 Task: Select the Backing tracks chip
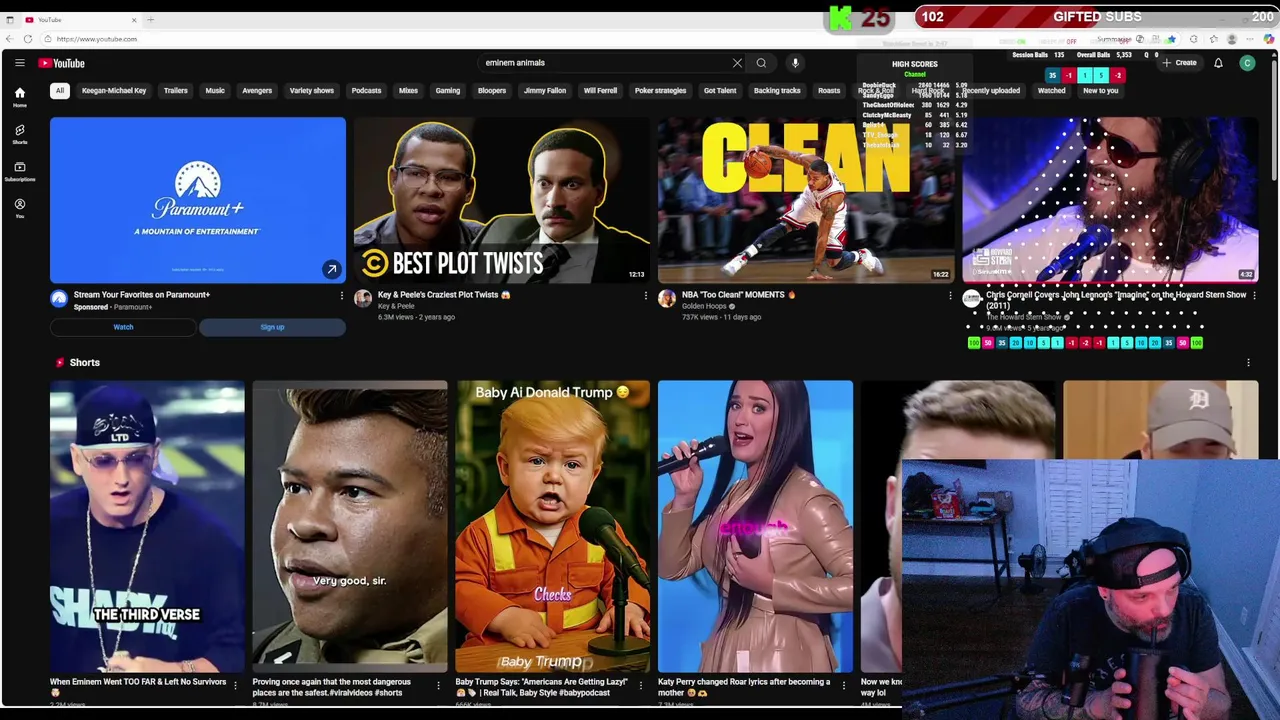777,91
